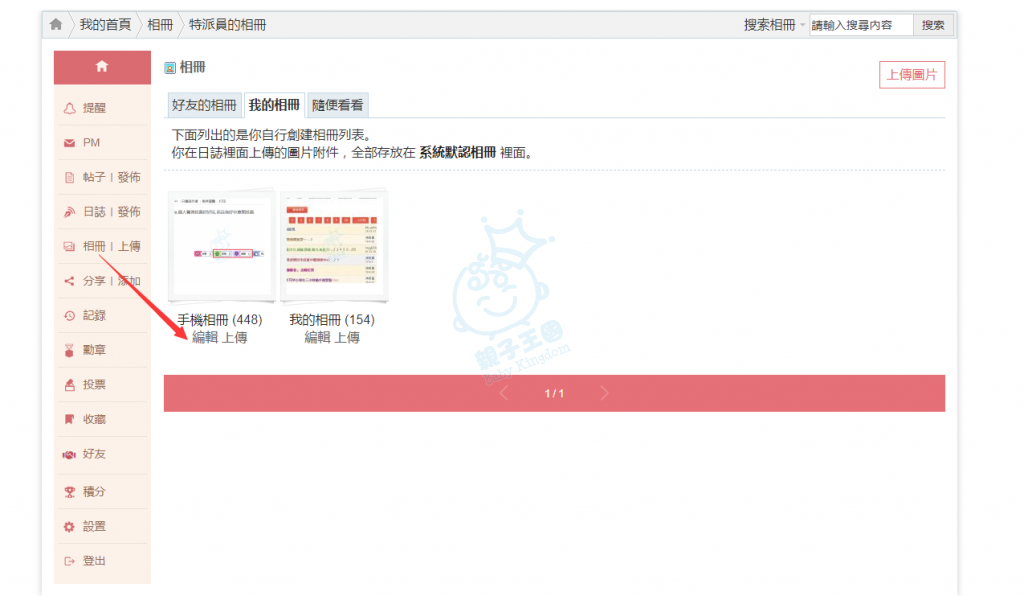The width and height of the screenshot is (1024, 596).
Task: Go to next page arrow in pager
Action: click(604, 393)
